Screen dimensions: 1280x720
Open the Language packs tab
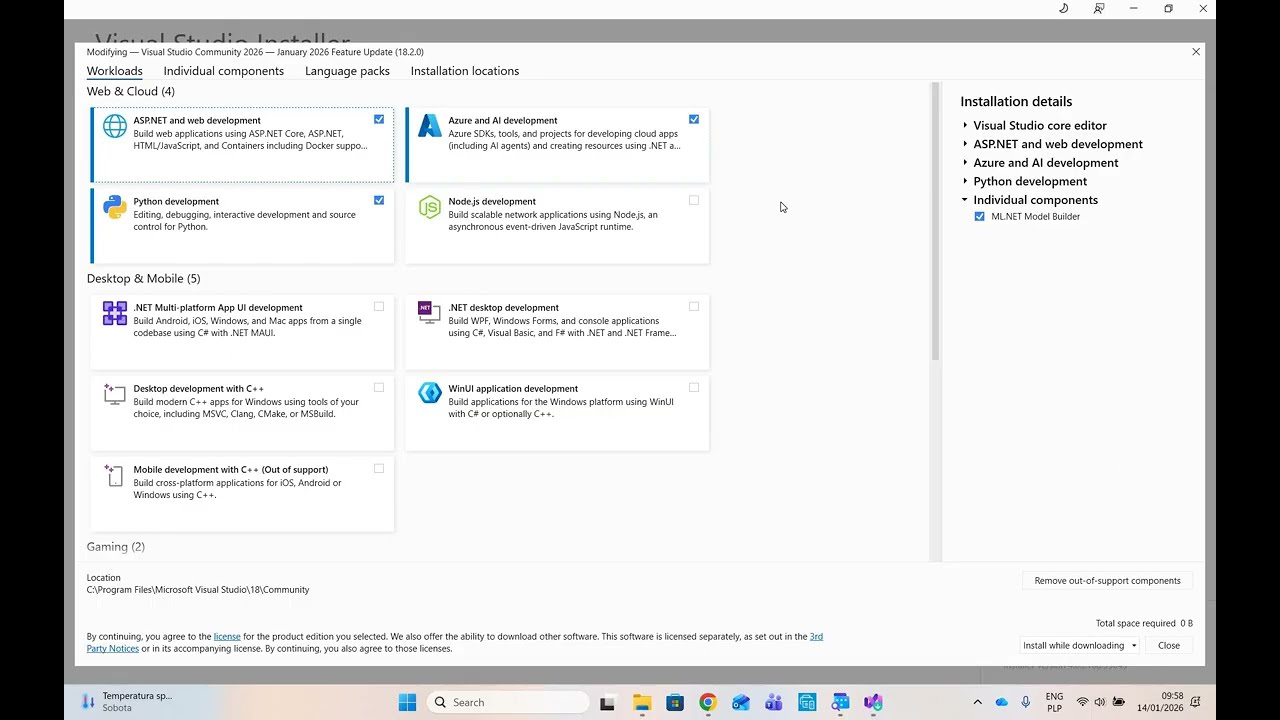coord(347,71)
